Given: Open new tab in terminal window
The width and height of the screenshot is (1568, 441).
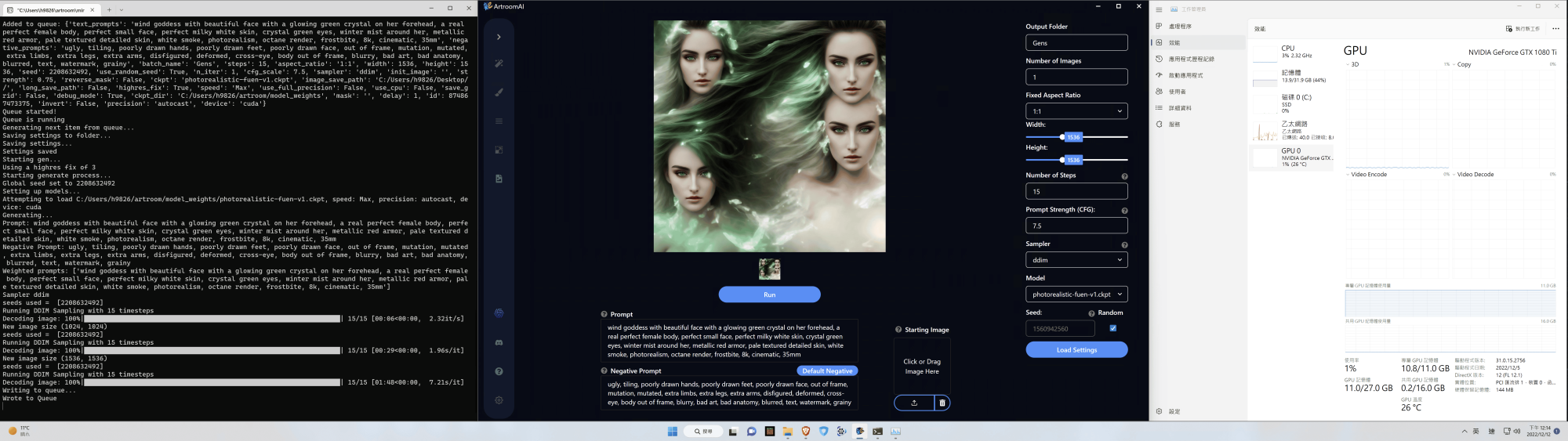Looking at the screenshot, I should pyautogui.click(x=110, y=10).
